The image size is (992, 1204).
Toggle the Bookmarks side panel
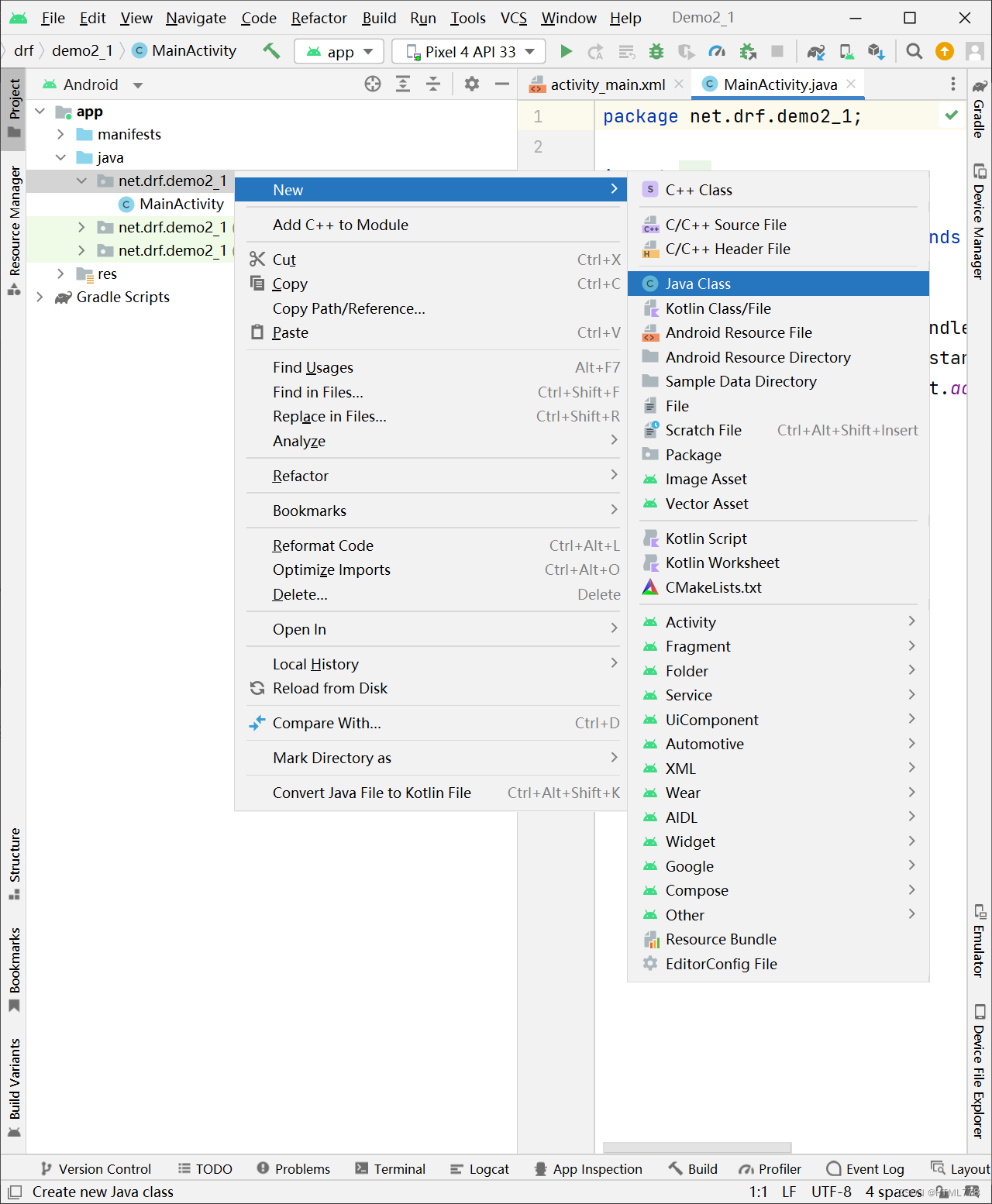pyautogui.click(x=14, y=969)
